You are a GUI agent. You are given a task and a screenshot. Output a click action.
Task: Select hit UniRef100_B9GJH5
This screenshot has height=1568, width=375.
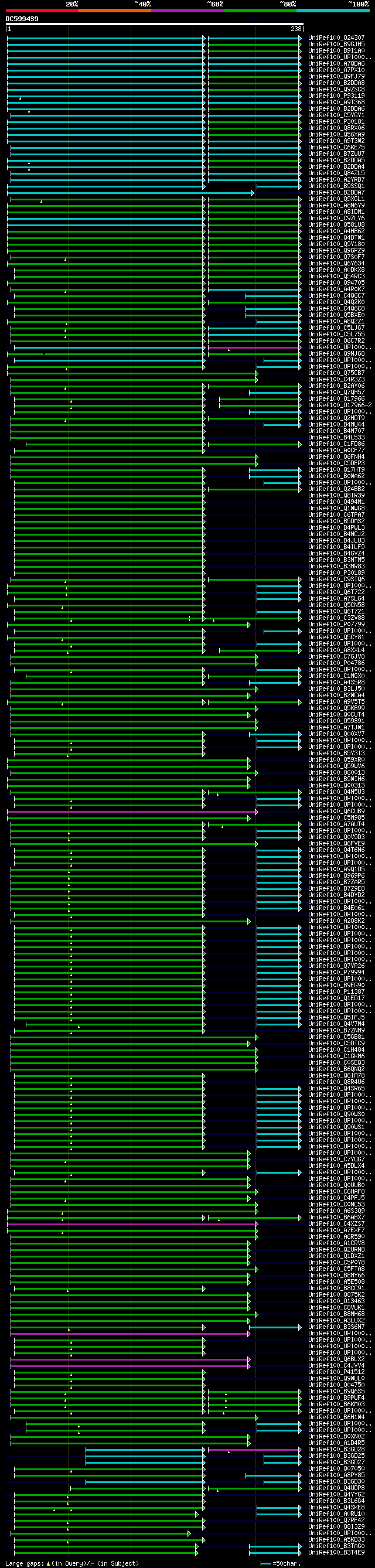[337, 45]
